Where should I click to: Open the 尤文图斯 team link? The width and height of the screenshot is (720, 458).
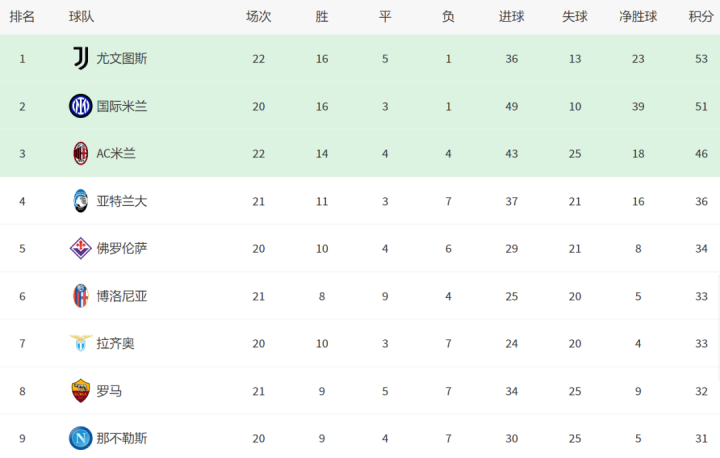(122, 59)
